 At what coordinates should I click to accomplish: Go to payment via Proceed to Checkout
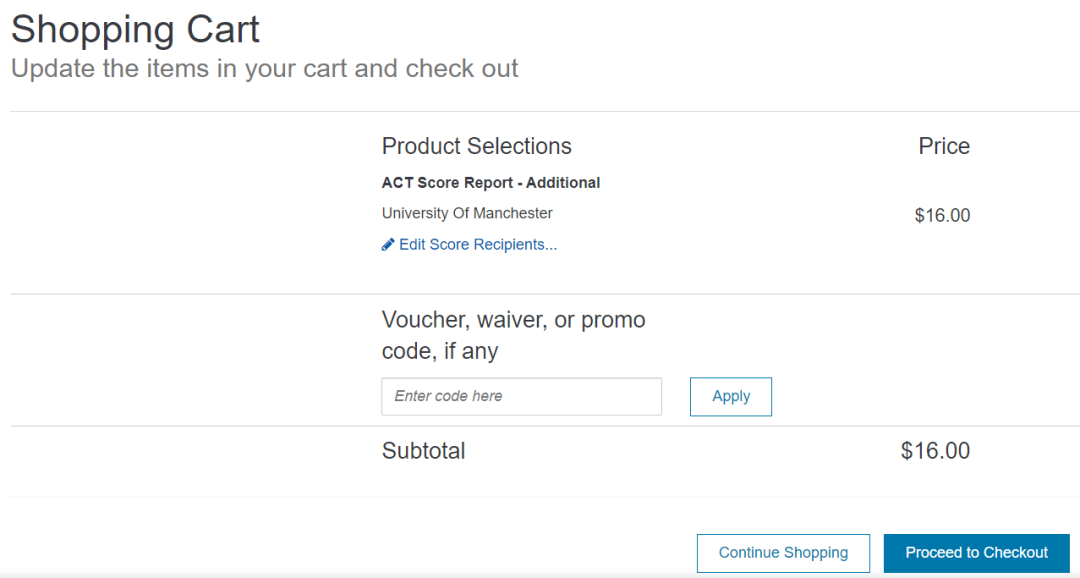click(977, 553)
